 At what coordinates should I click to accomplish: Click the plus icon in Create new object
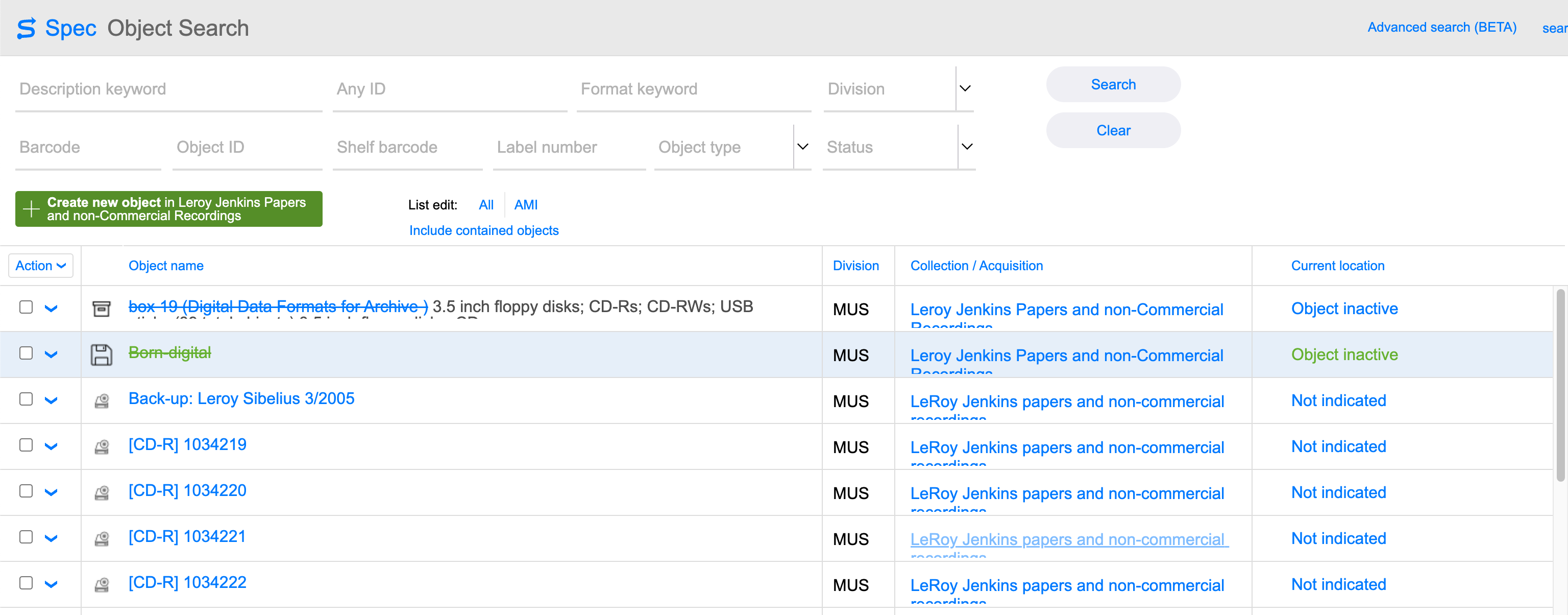[31, 209]
